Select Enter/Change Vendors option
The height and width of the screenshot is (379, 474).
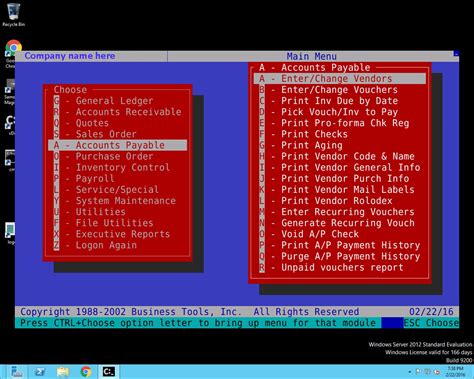[x=340, y=79]
